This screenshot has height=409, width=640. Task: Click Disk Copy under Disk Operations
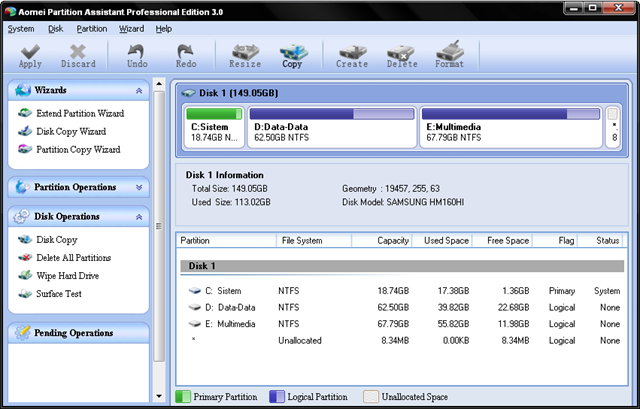(x=57, y=240)
